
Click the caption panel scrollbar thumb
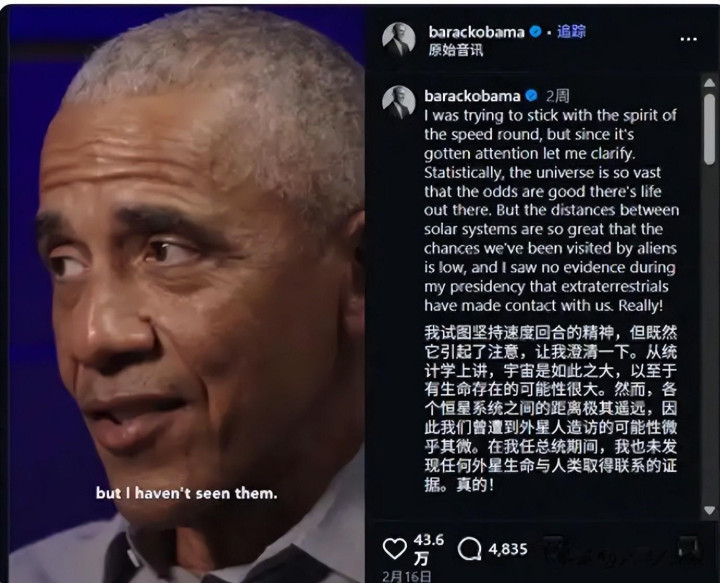[x=709, y=129]
